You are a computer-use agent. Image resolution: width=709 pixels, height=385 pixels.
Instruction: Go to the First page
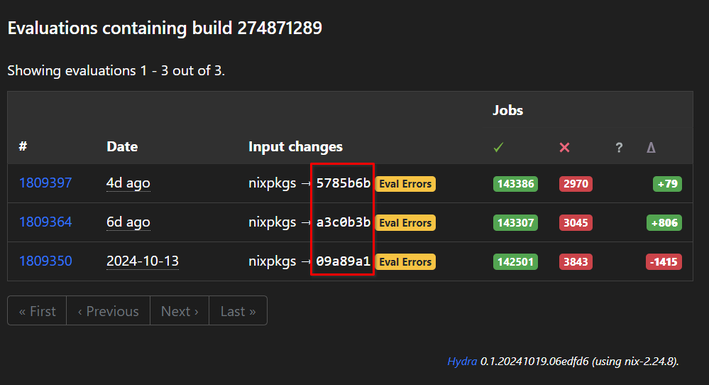pos(37,311)
